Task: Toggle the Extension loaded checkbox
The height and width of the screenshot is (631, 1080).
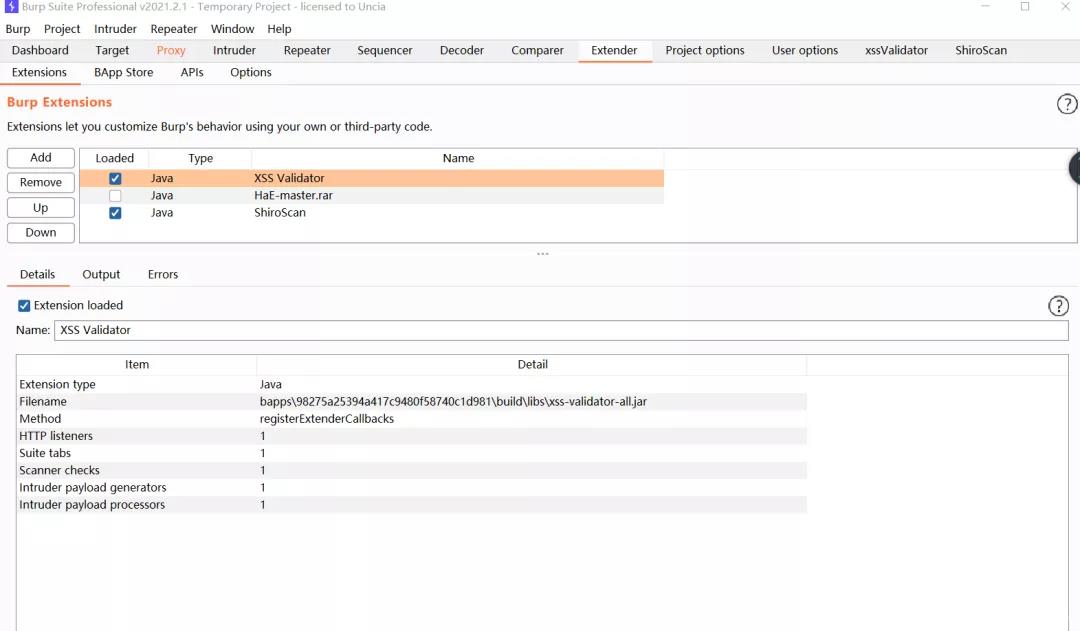Action: tap(24, 306)
